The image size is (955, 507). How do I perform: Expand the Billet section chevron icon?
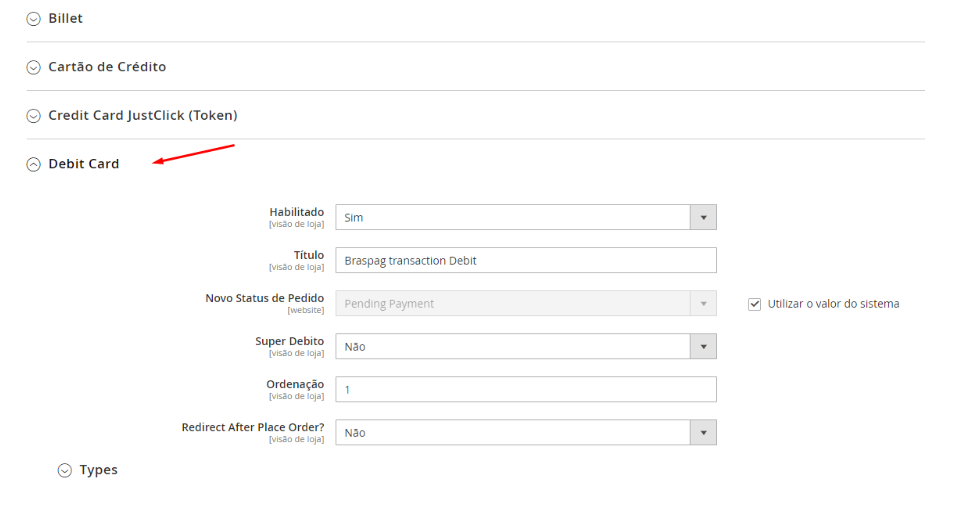[34, 19]
